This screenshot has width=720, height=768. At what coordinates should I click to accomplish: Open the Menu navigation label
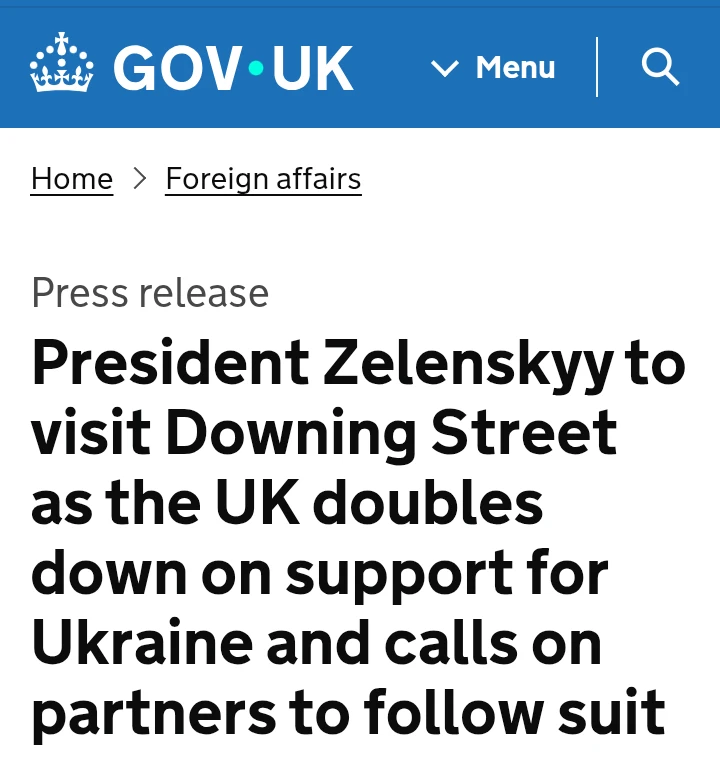click(x=515, y=67)
